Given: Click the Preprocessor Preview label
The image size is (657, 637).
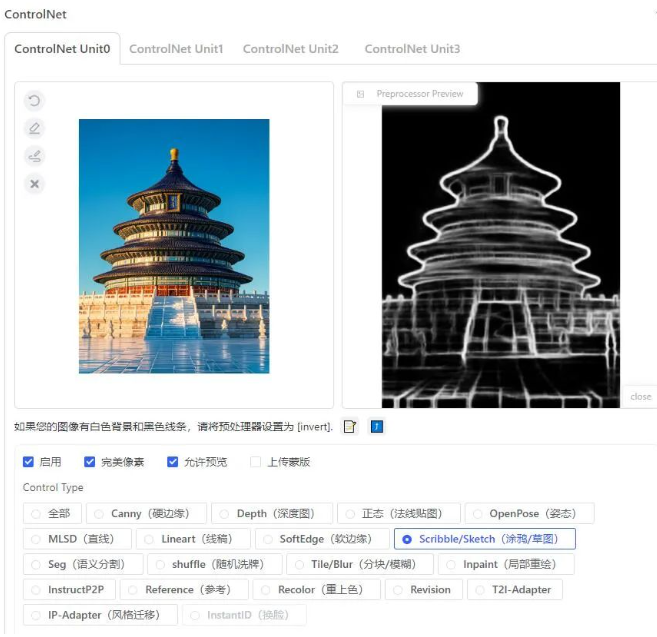Looking at the screenshot, I should pos(420,94).
